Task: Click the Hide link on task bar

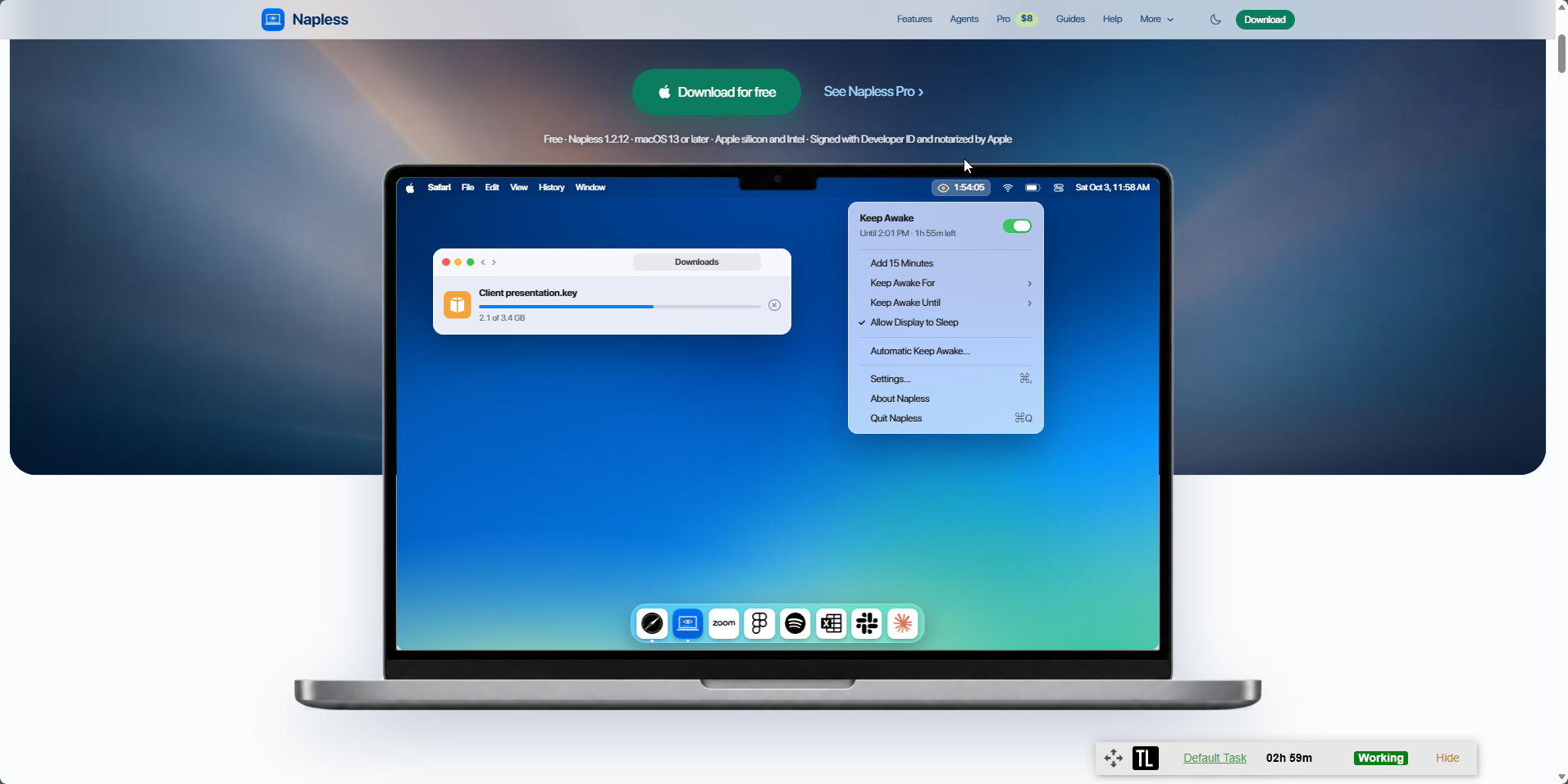Action: pyautogui.click(x=1447, y=759)
